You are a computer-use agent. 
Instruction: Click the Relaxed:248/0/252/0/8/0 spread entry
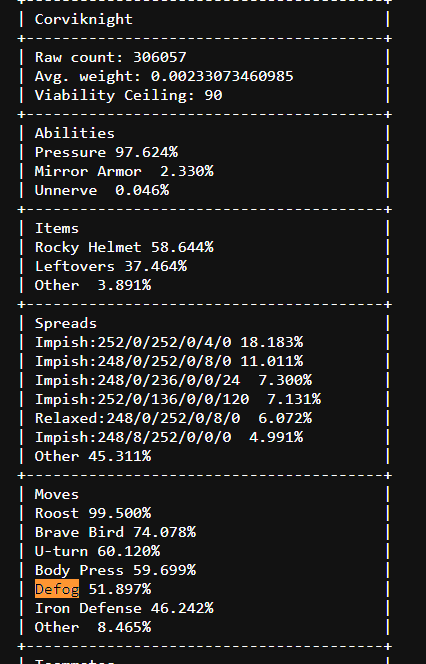coord(173,418)
